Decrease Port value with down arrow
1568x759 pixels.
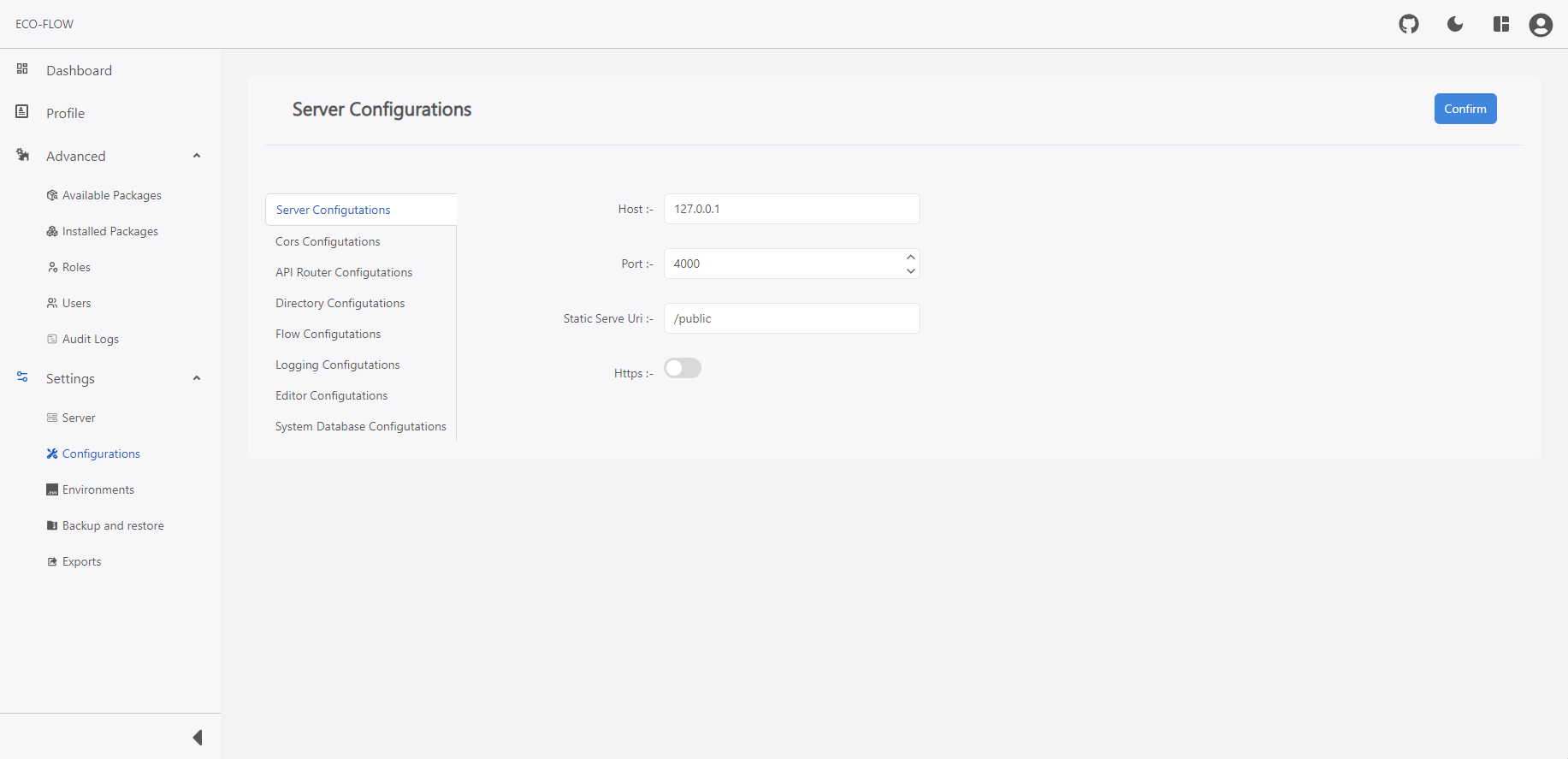pyautogui.click(x=911, y=271)
